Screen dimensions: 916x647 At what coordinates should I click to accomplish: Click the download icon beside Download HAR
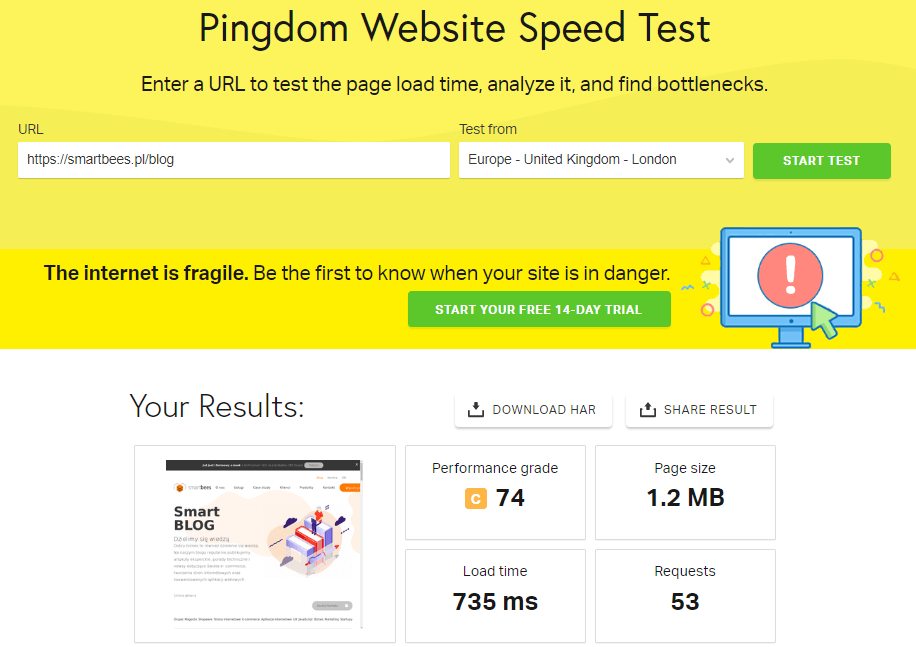pyautogui.click(x=476, y=410)
